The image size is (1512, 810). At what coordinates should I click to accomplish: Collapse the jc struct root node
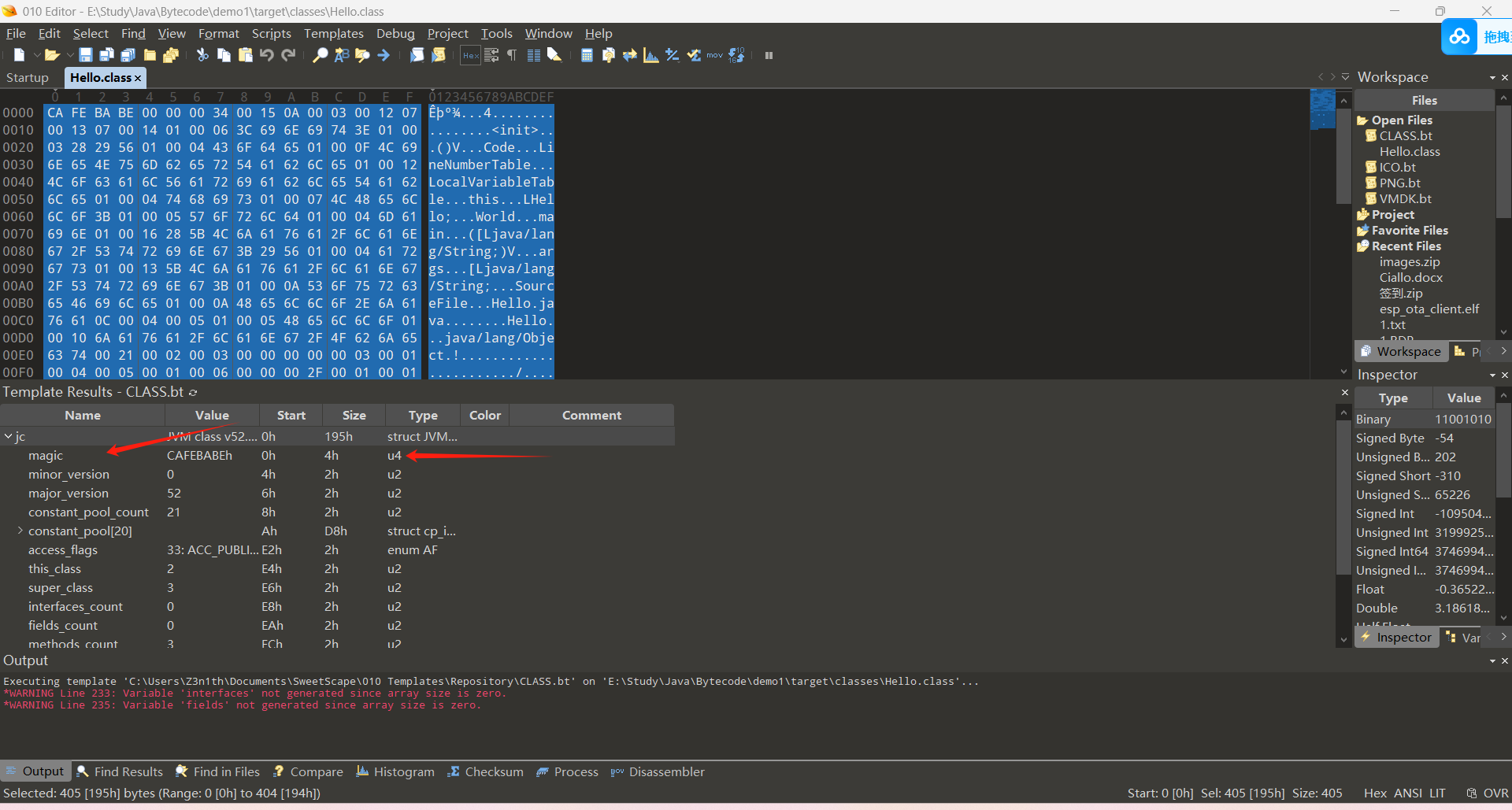pyautogui.click(x=8, y=436)
